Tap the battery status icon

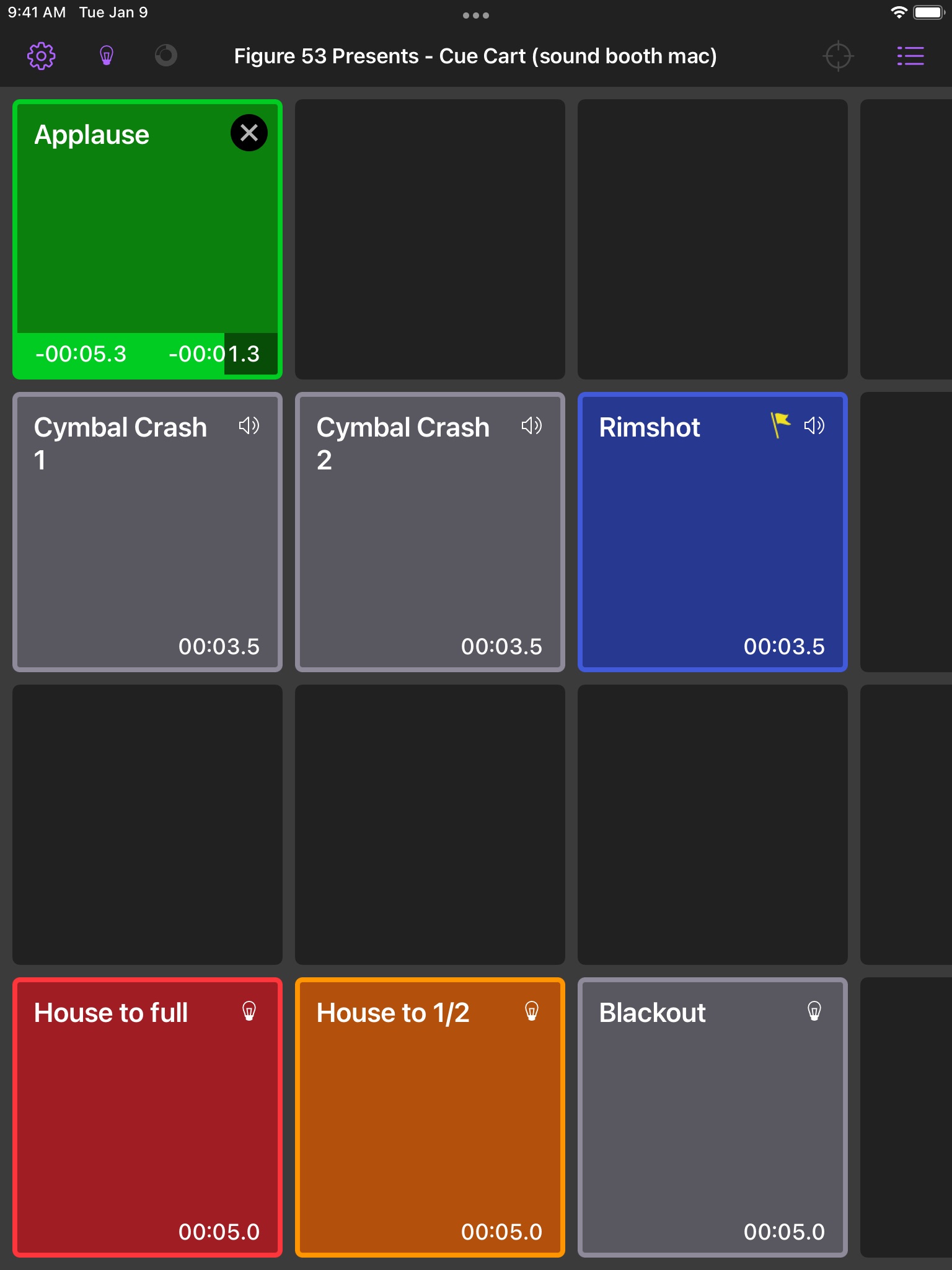coord(929,12)
